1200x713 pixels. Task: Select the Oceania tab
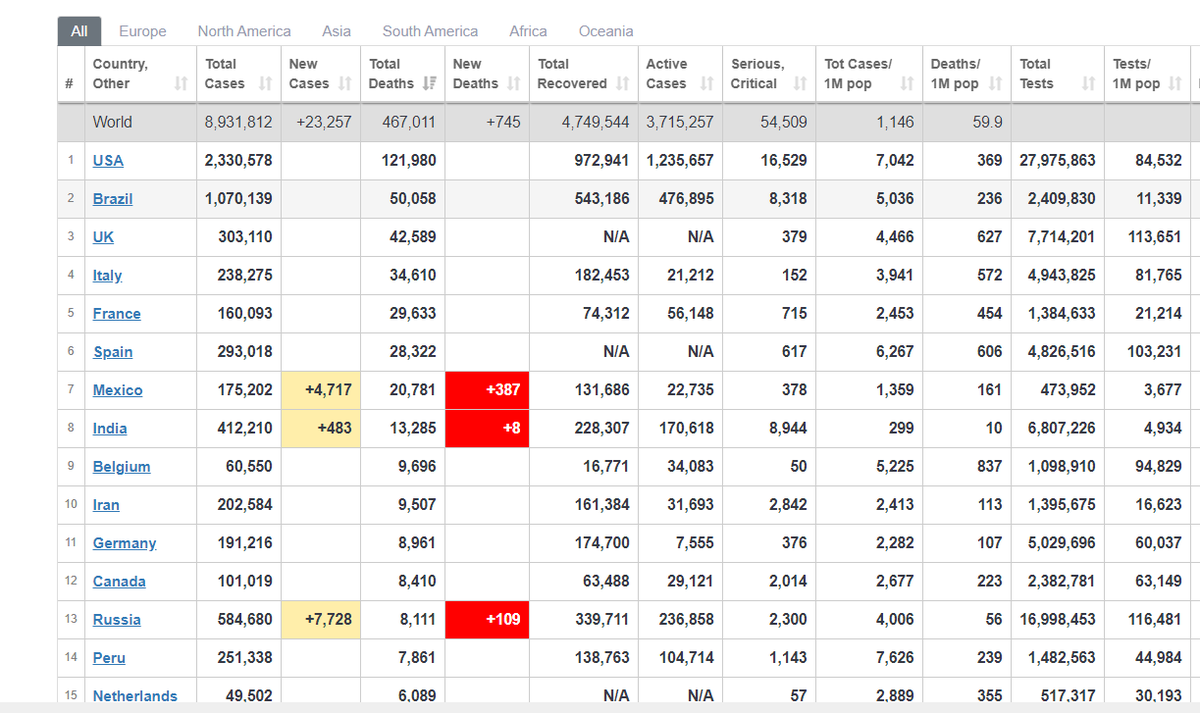point(606,31)
